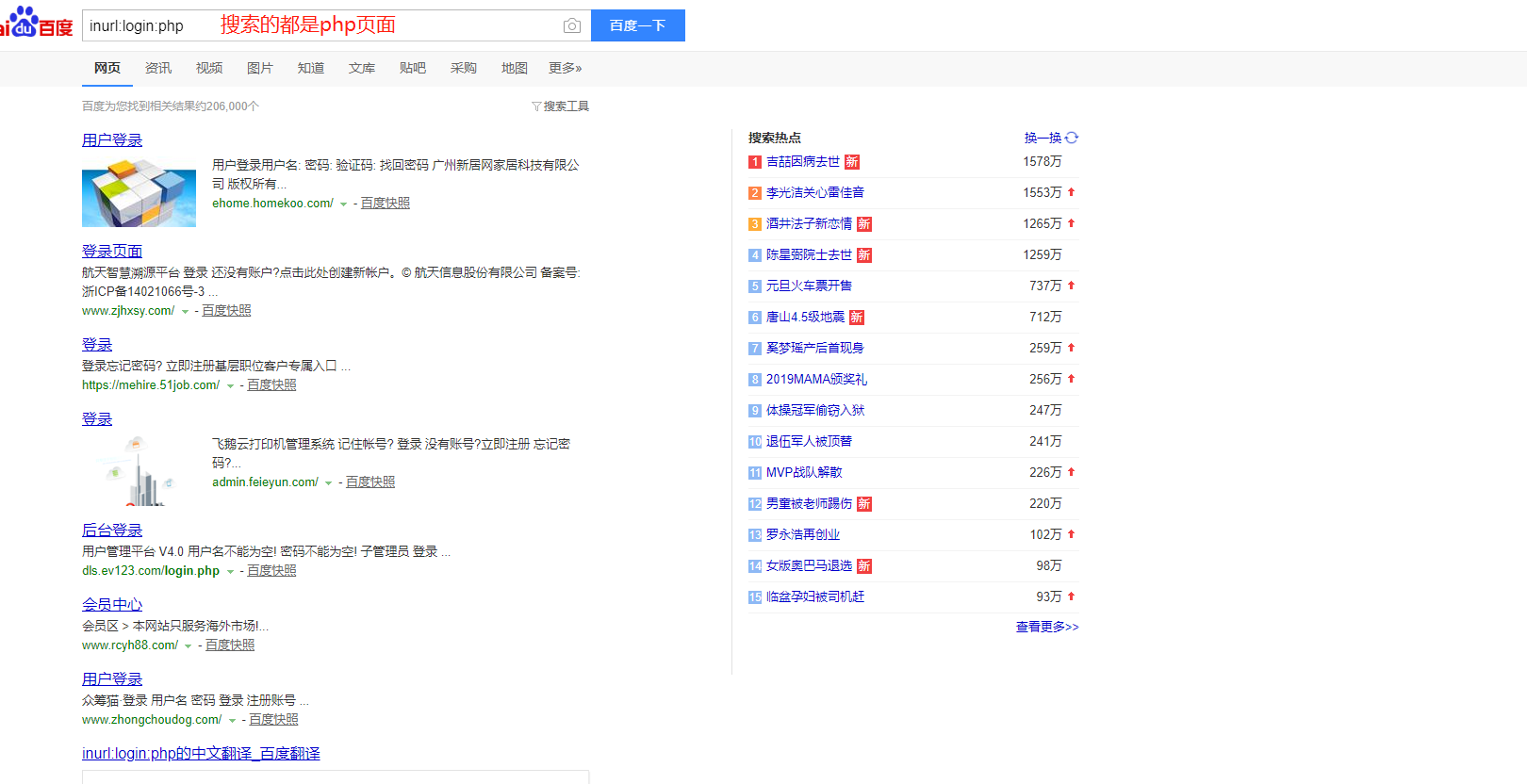1527x784 pixels.
Task: Open the 更多» tab menu
Action: pos(566,68)
